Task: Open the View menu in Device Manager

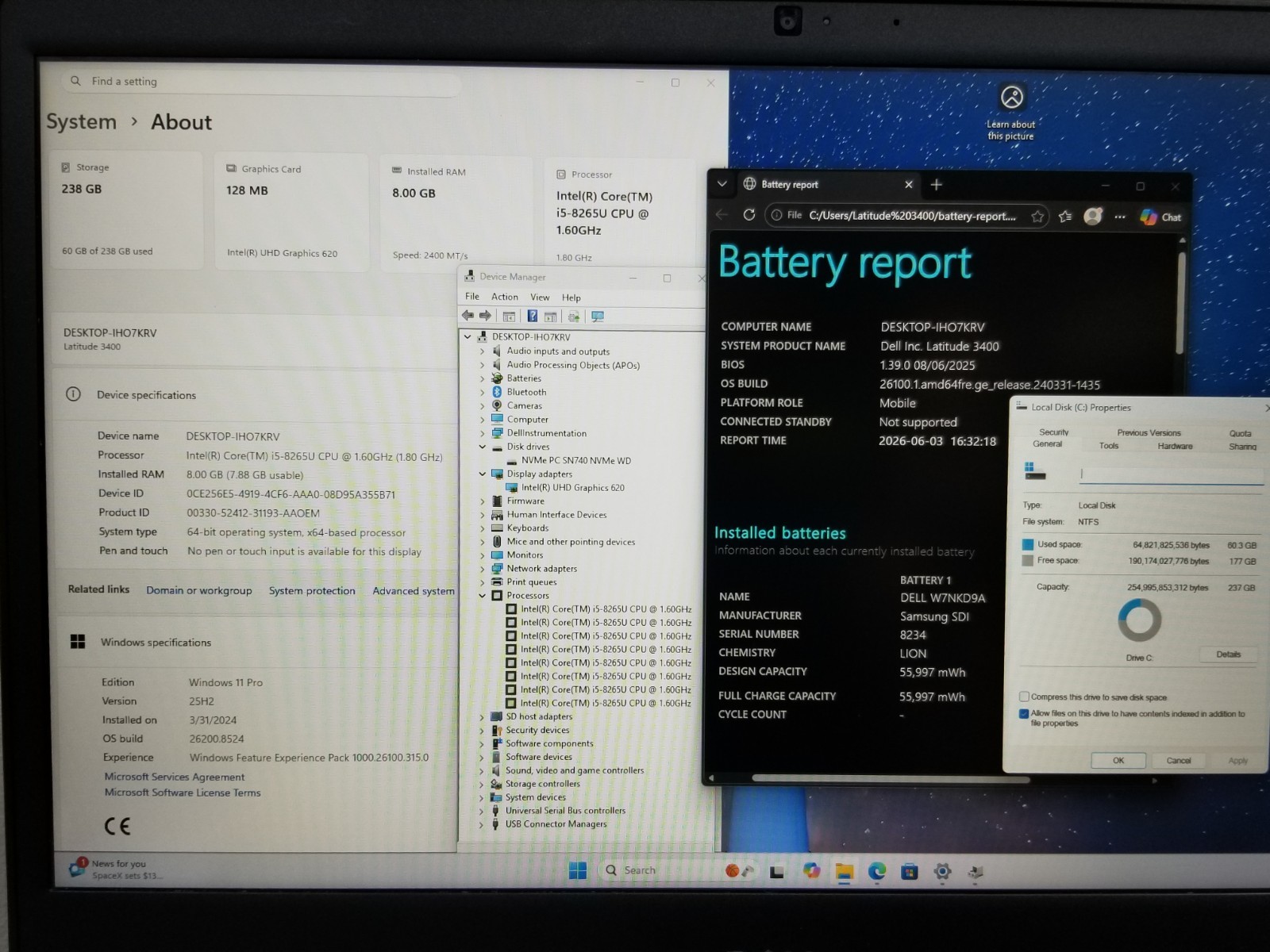Action: (x=540, y=297)
